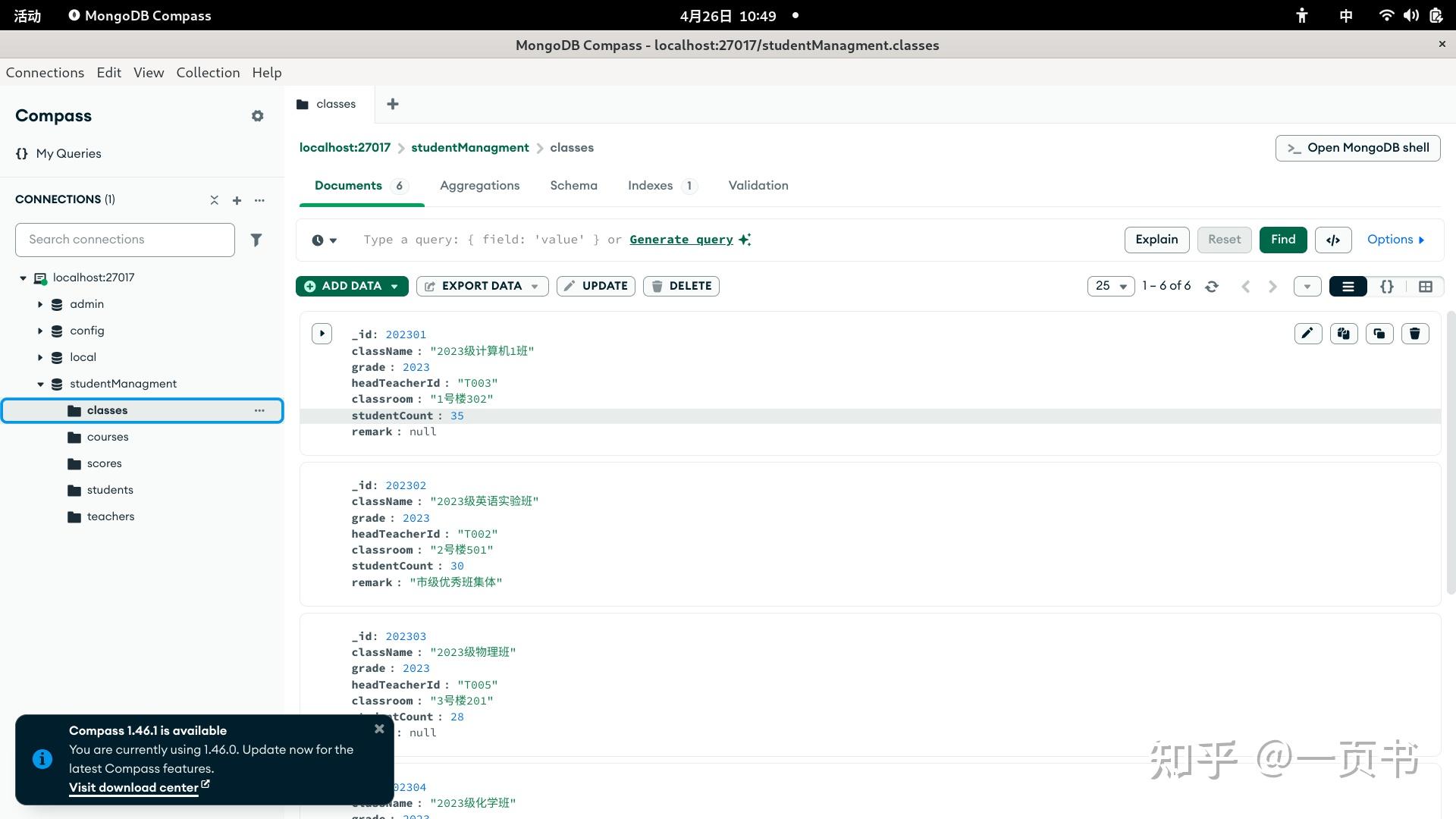Image resolution: width=1456 pixels, height=819 pixels.
Task: Click the Generate query link
Action: pos(681,240)
